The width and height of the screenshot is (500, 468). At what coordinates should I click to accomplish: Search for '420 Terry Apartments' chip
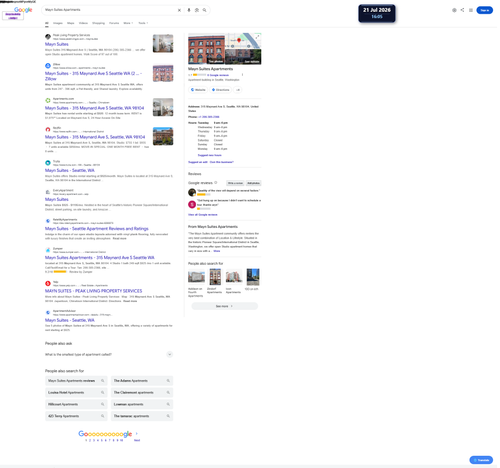tap(77, 417)
